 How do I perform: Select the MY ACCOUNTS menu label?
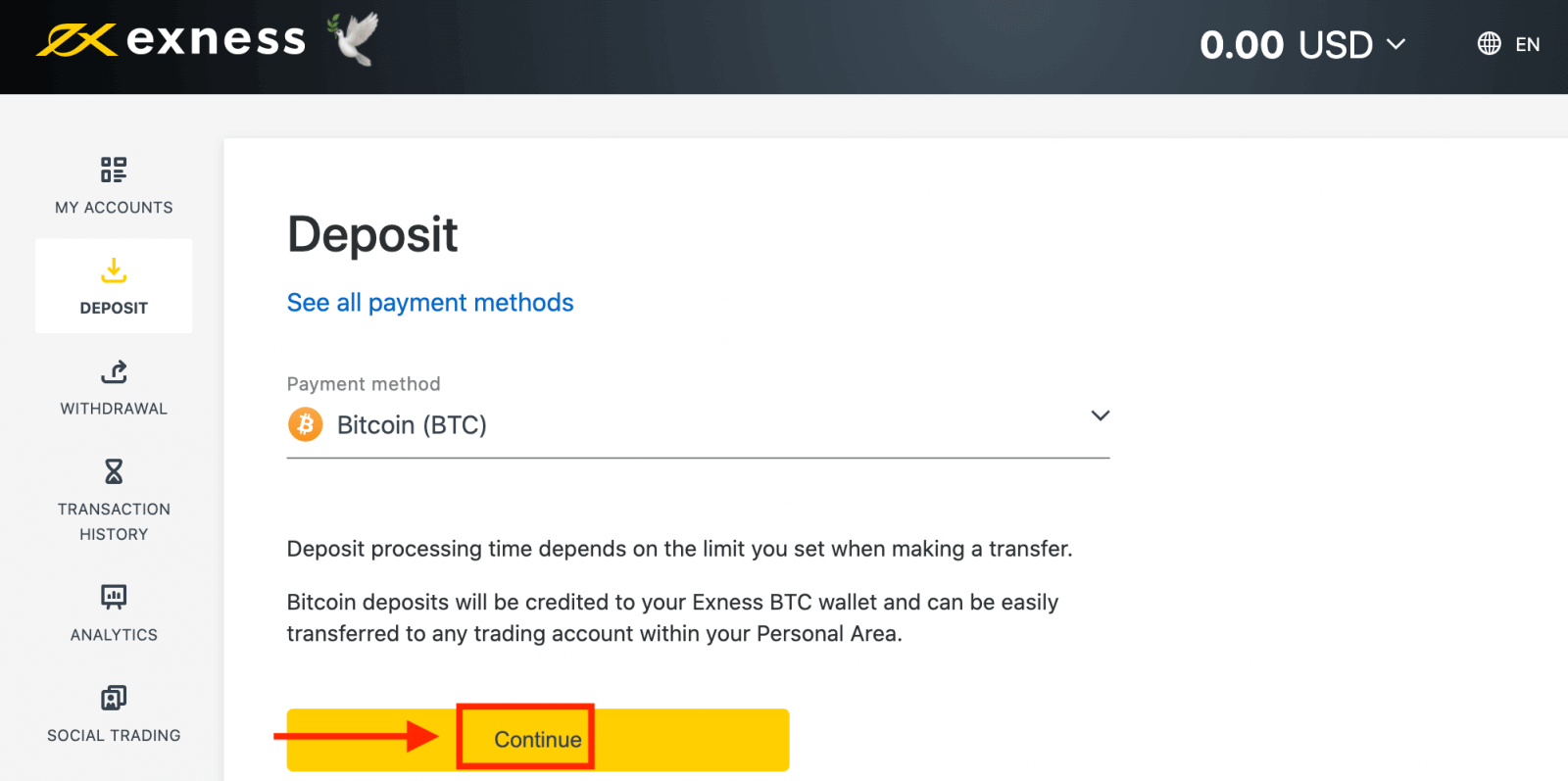coord(114,208)
